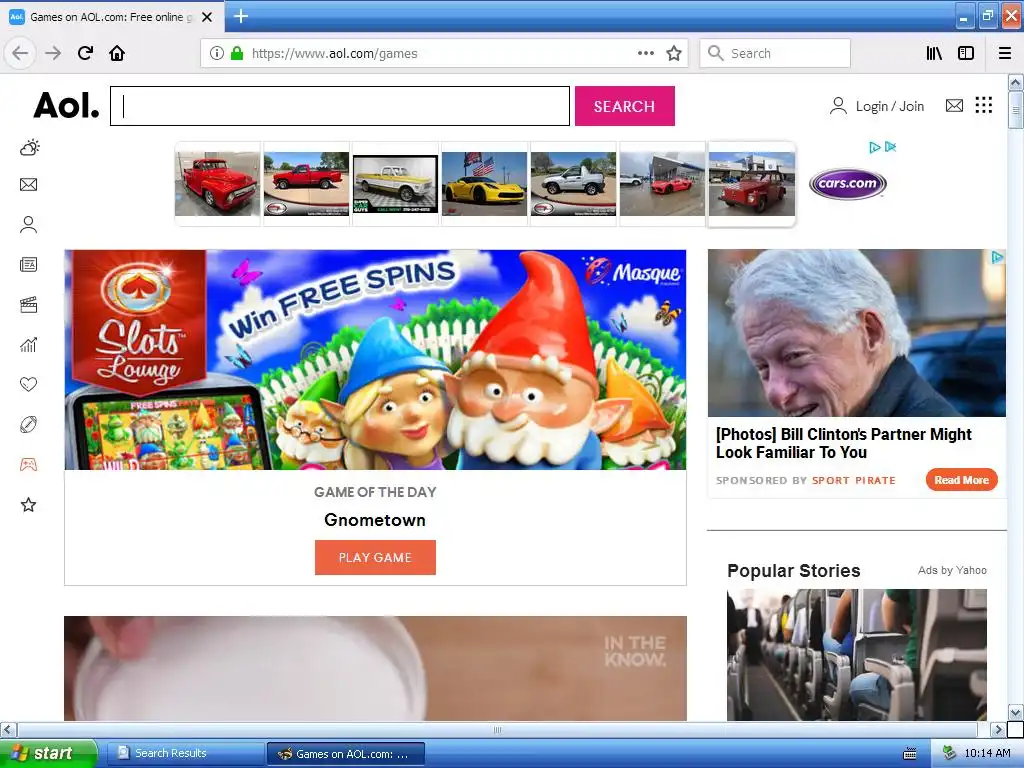The width and height of the screenshot is (1024, 768).
Task: Open the entertainment clapperboard icon in sidebar
Action: [x=29, y=305]
